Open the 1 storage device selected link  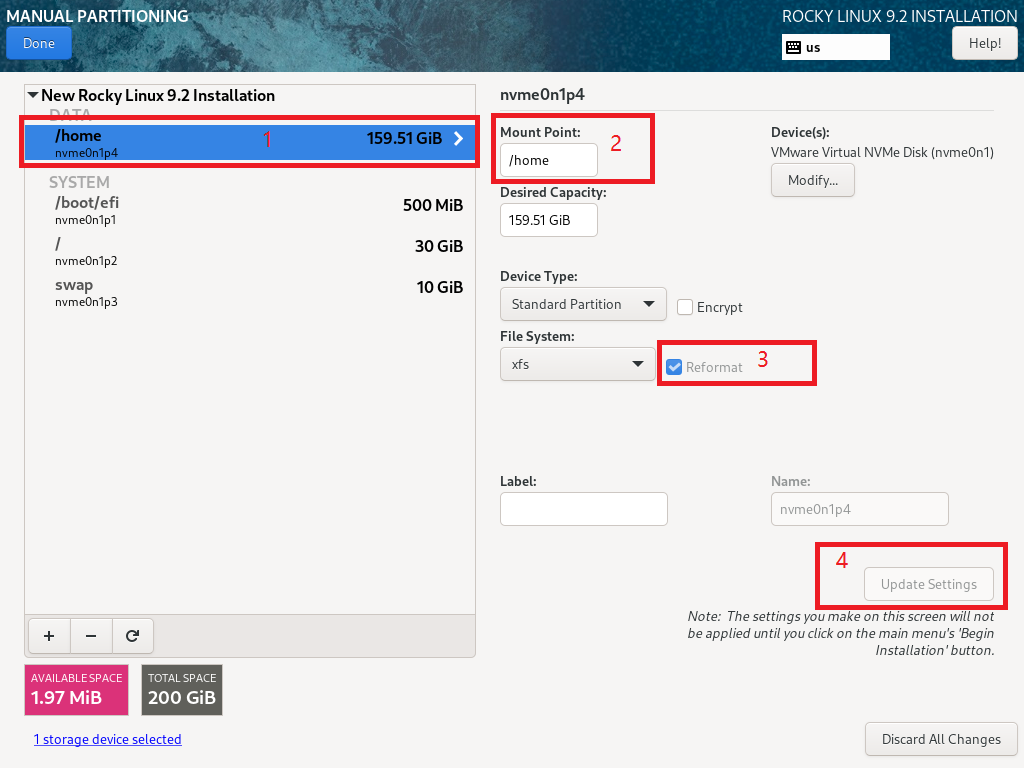(x=108, y=739)
